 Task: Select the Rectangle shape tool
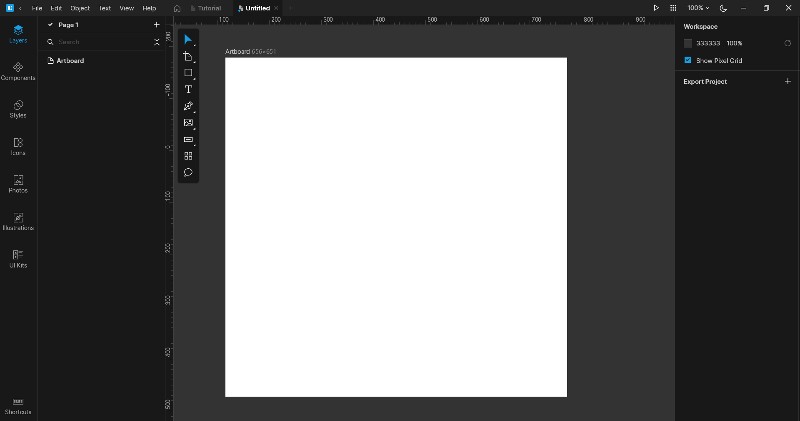(x=188, y=73)
